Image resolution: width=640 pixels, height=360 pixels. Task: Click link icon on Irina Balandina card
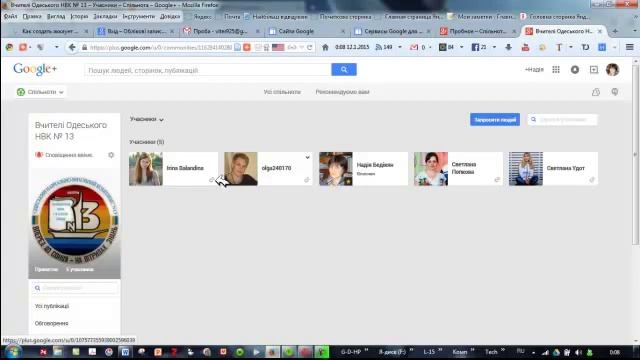(211, 180)
